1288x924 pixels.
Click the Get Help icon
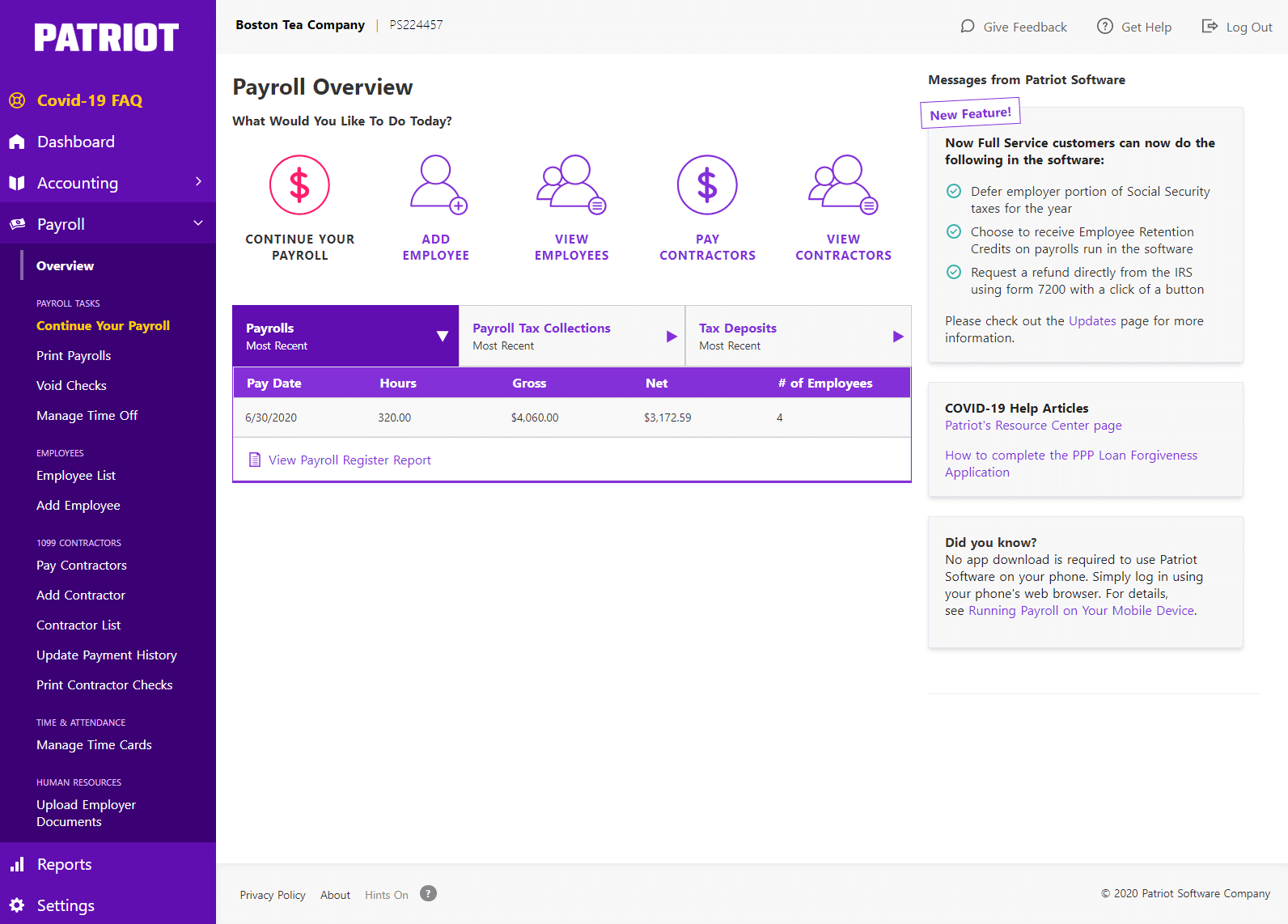1105,27
